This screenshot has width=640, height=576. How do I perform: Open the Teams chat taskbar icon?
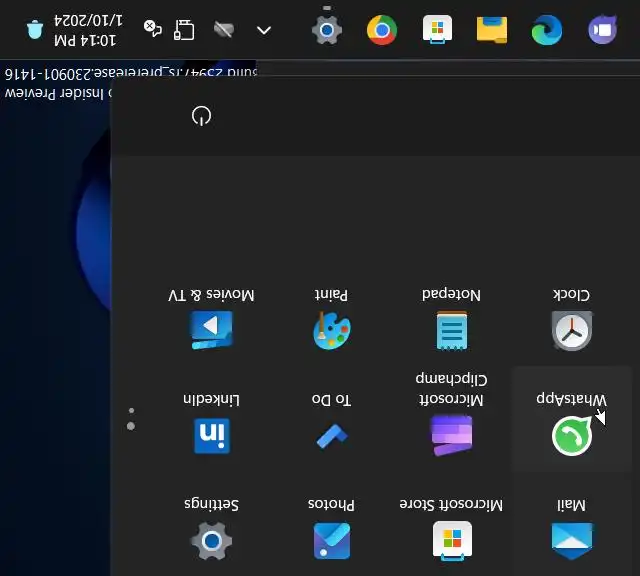602,30
